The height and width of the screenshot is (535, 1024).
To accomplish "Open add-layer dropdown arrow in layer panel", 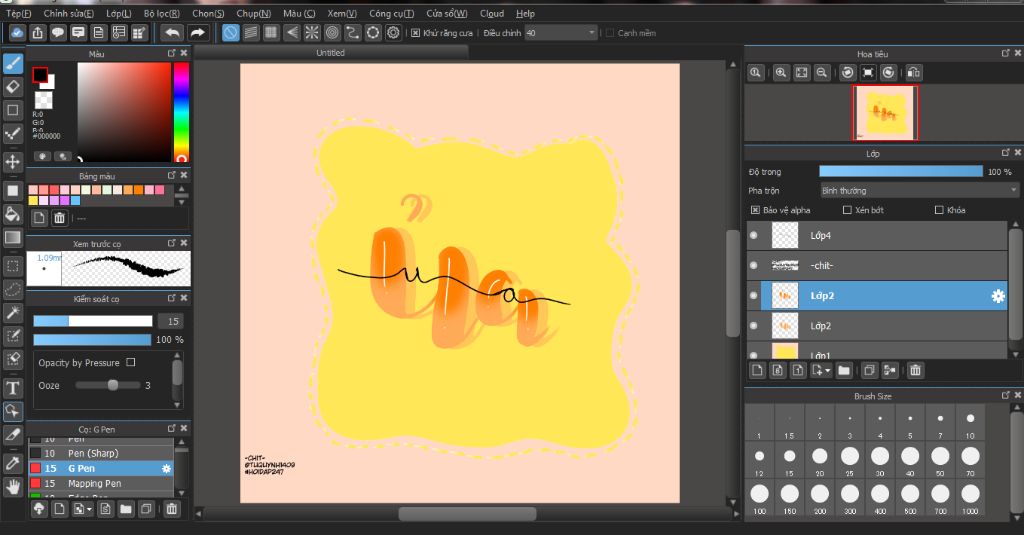I will coord(827,370).
